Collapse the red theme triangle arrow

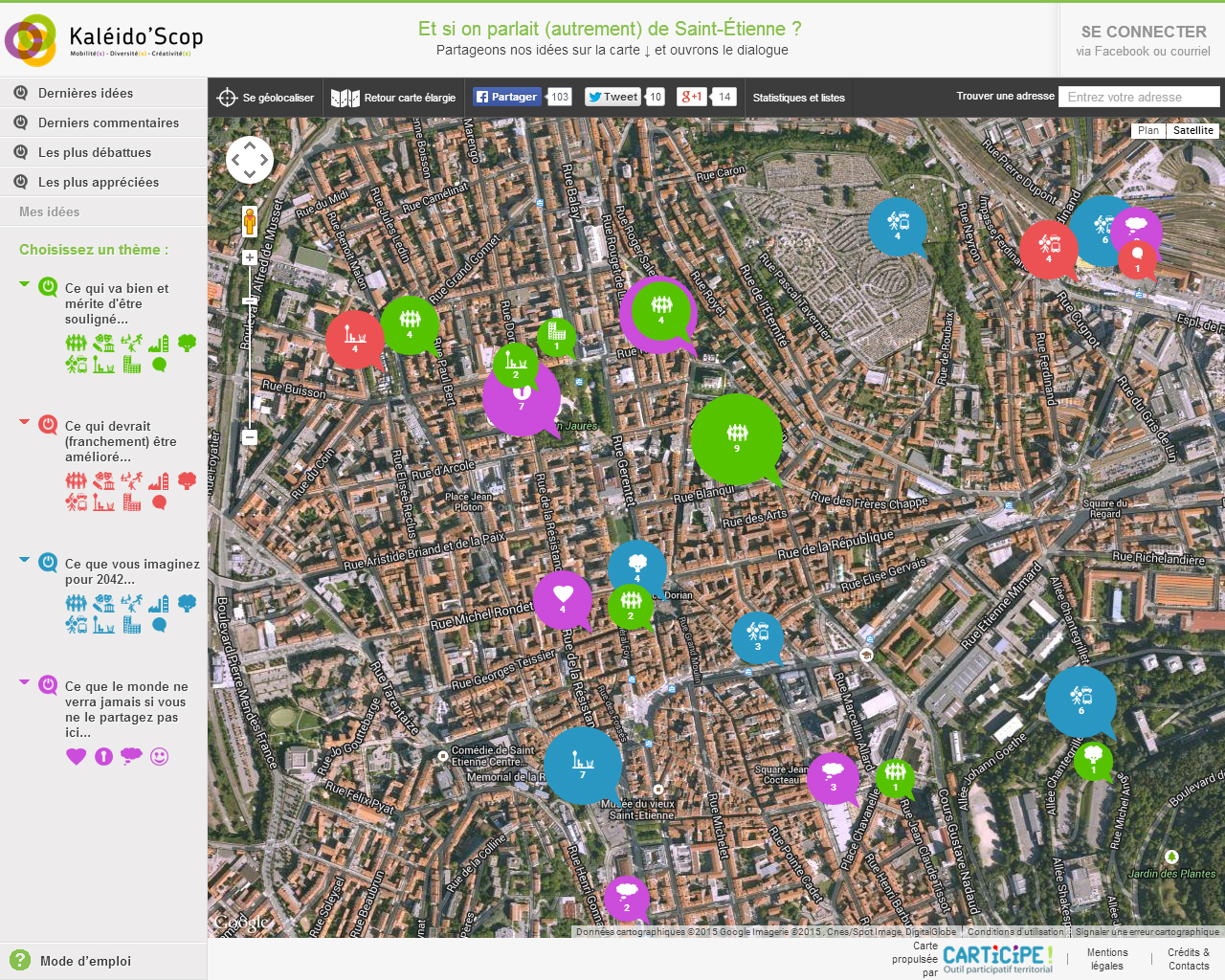(x=25, y=422)
